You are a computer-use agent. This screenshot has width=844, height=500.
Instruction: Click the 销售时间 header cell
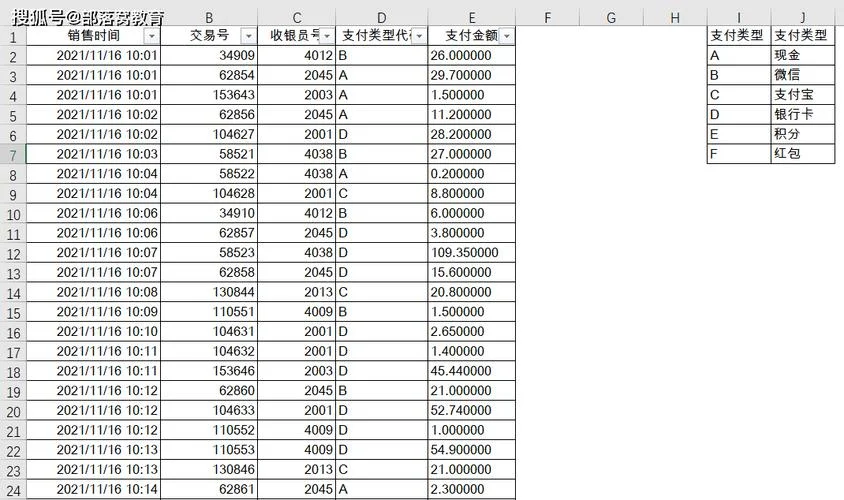(93, 36)
